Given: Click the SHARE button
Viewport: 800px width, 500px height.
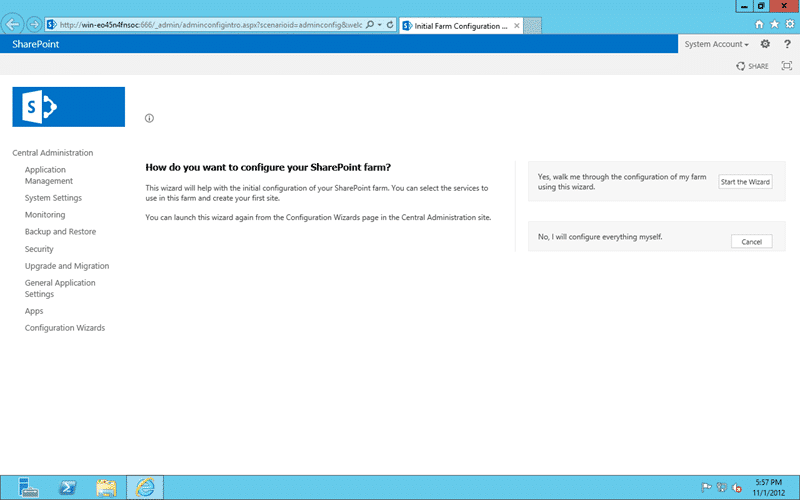Looking at the screenshot, I should pos(753,66).
